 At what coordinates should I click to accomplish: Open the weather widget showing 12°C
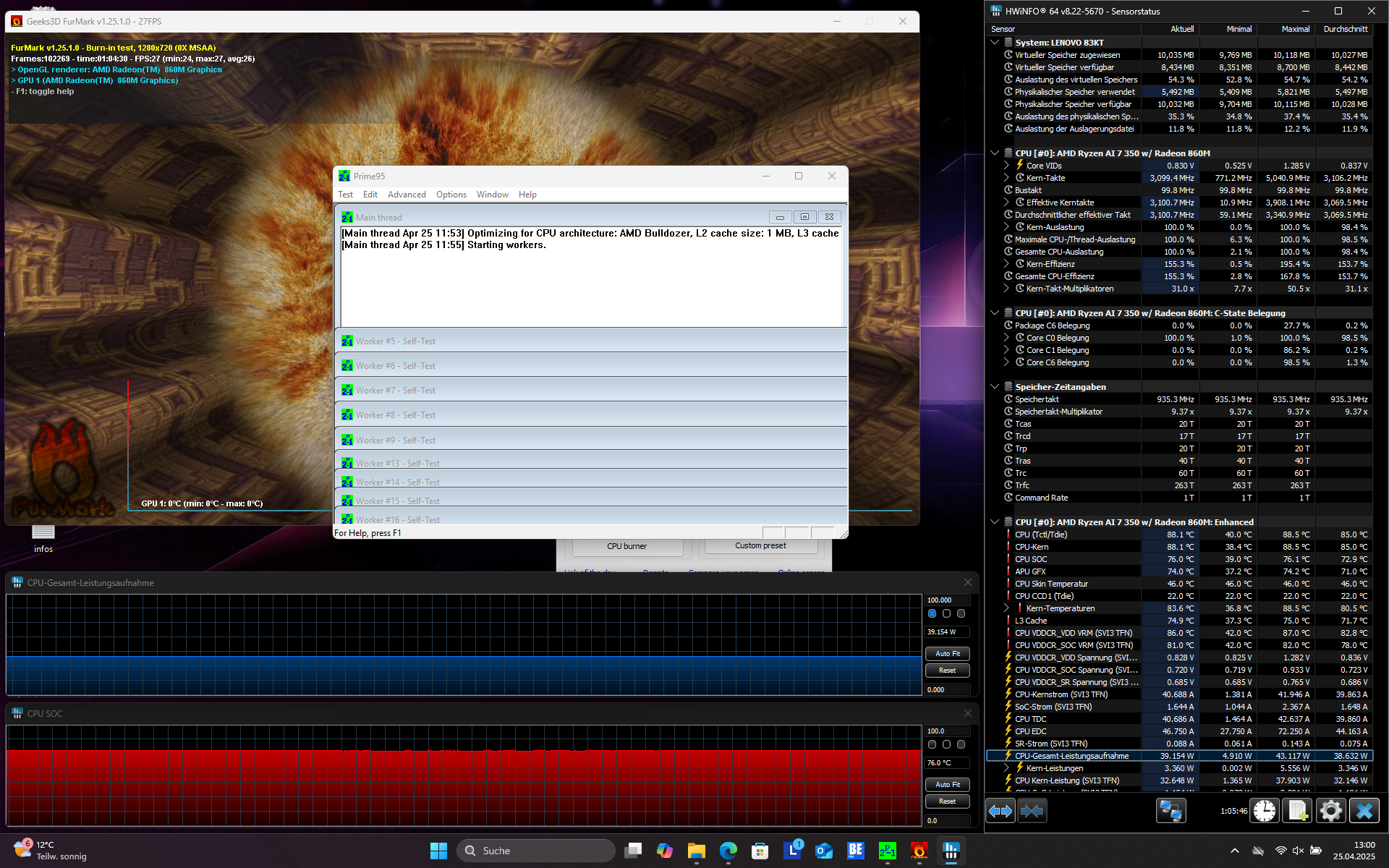pyautogui.click(x=51, y=851)
